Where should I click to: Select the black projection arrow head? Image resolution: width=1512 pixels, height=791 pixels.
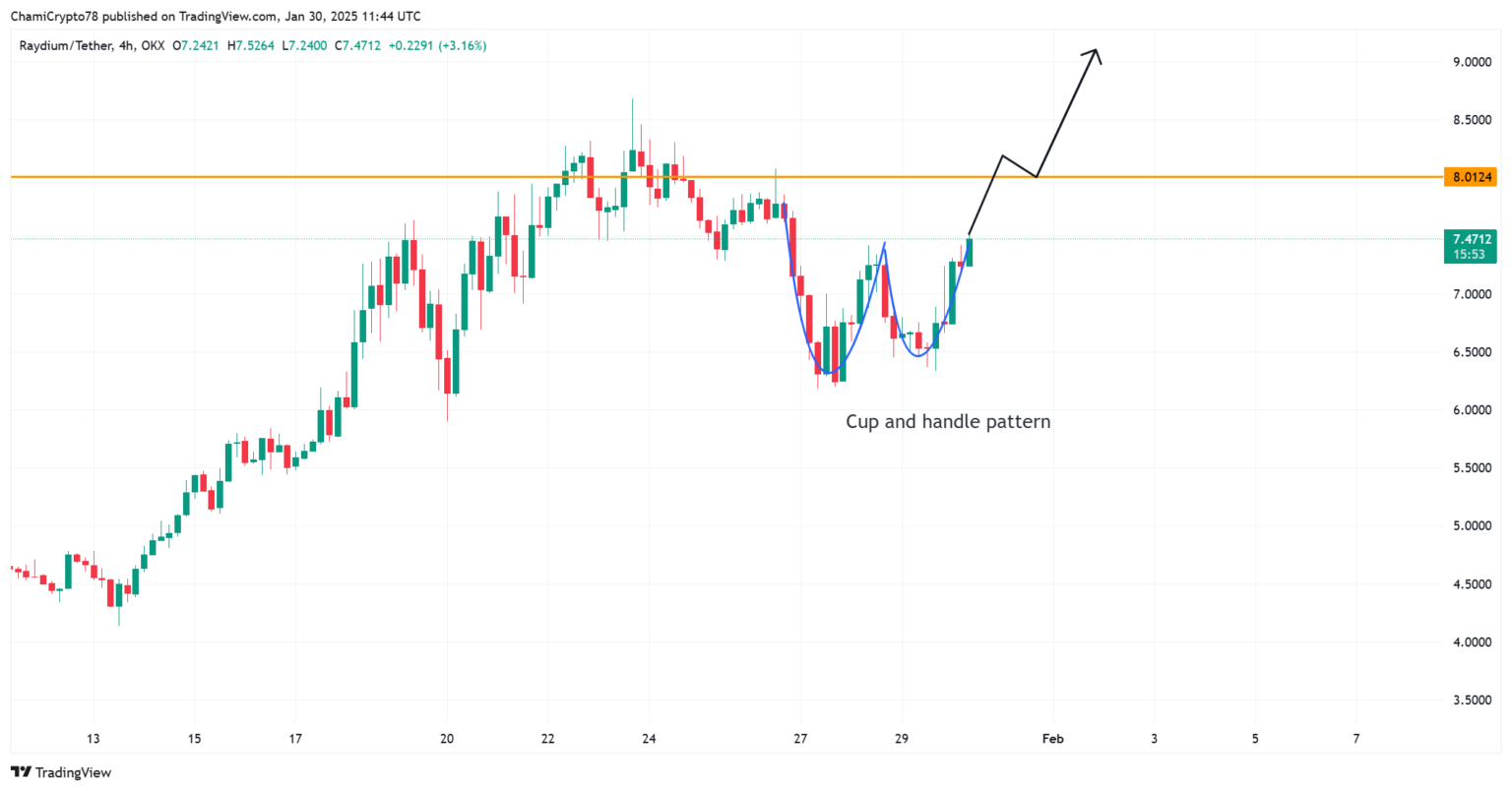point(1093,56)
